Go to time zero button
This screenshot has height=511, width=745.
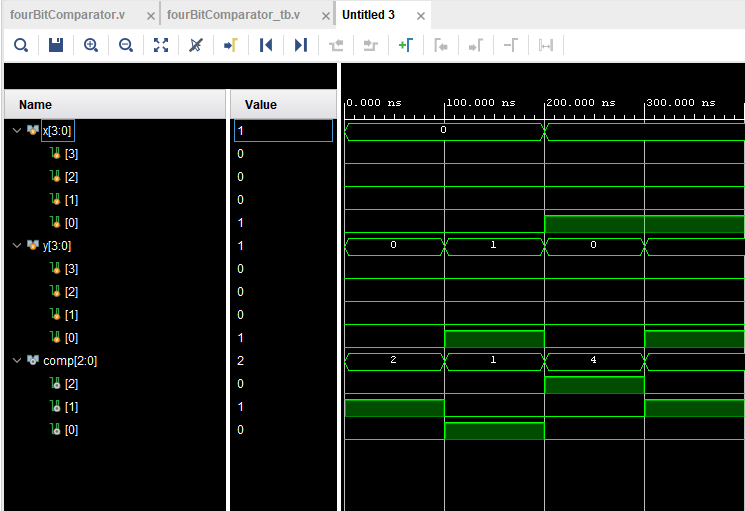[266, 45]
